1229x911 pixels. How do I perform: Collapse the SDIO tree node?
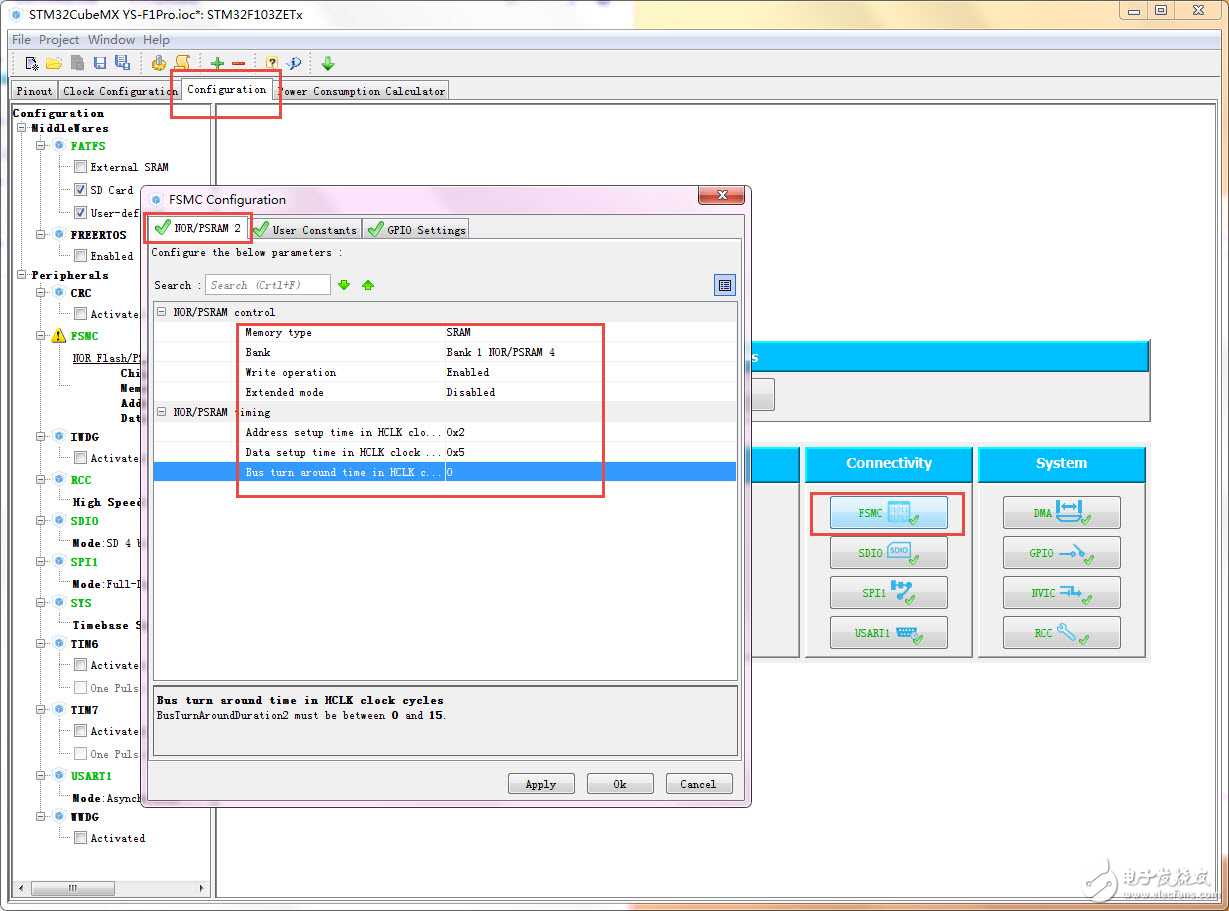tap(42, 521)
